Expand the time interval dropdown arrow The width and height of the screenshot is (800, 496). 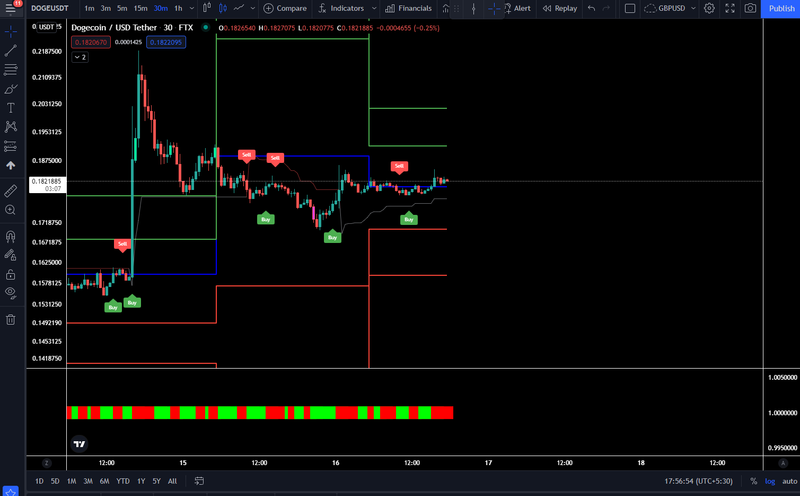(192, 8)
